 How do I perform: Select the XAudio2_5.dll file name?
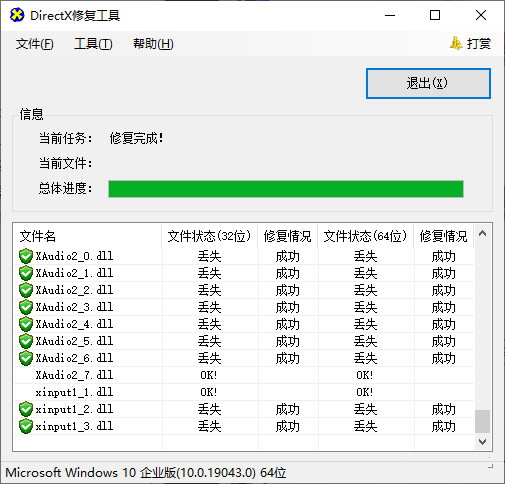[74, 341]
